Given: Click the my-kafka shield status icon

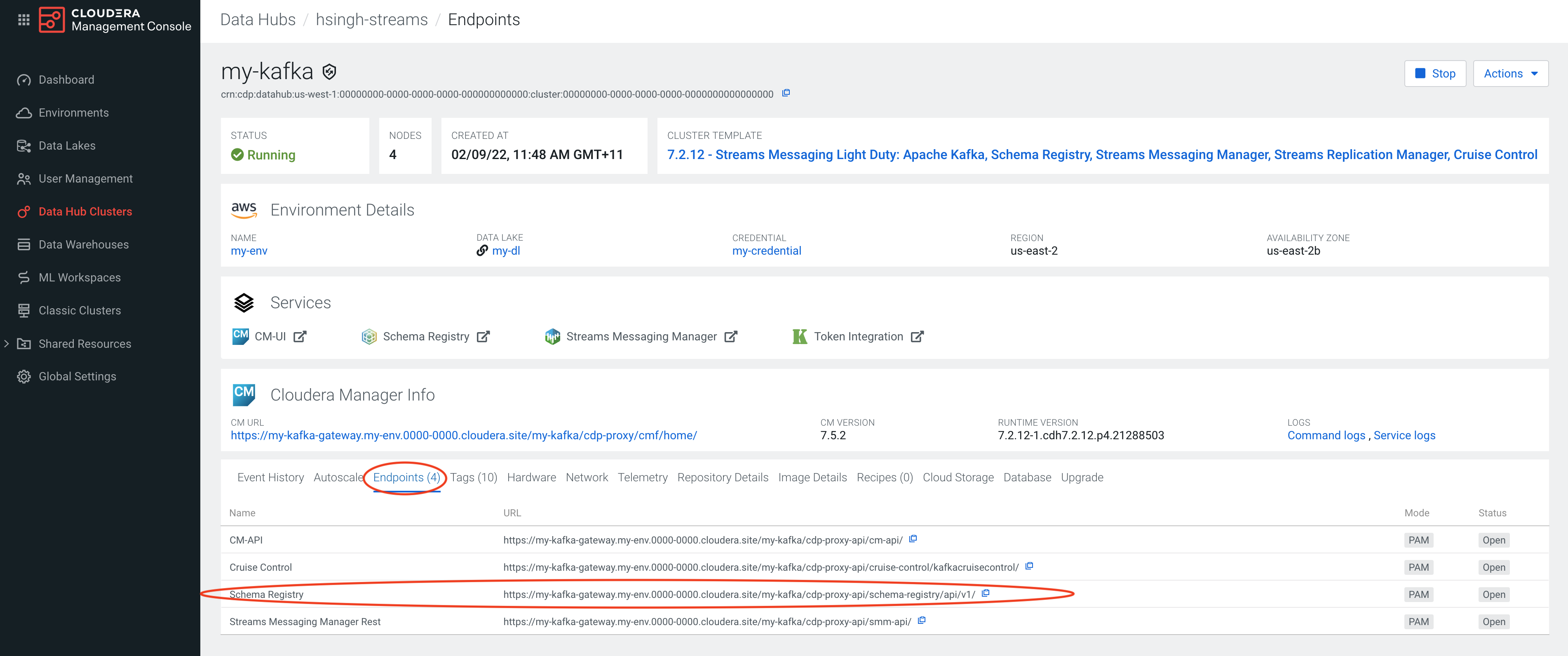Looking at the screenshot, I should [x=329, y=72].
